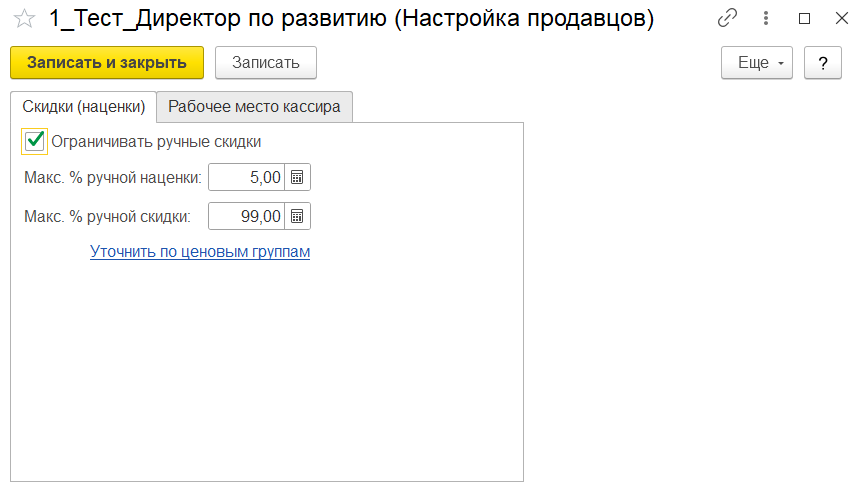Maximize the settings window

(804, 18)
